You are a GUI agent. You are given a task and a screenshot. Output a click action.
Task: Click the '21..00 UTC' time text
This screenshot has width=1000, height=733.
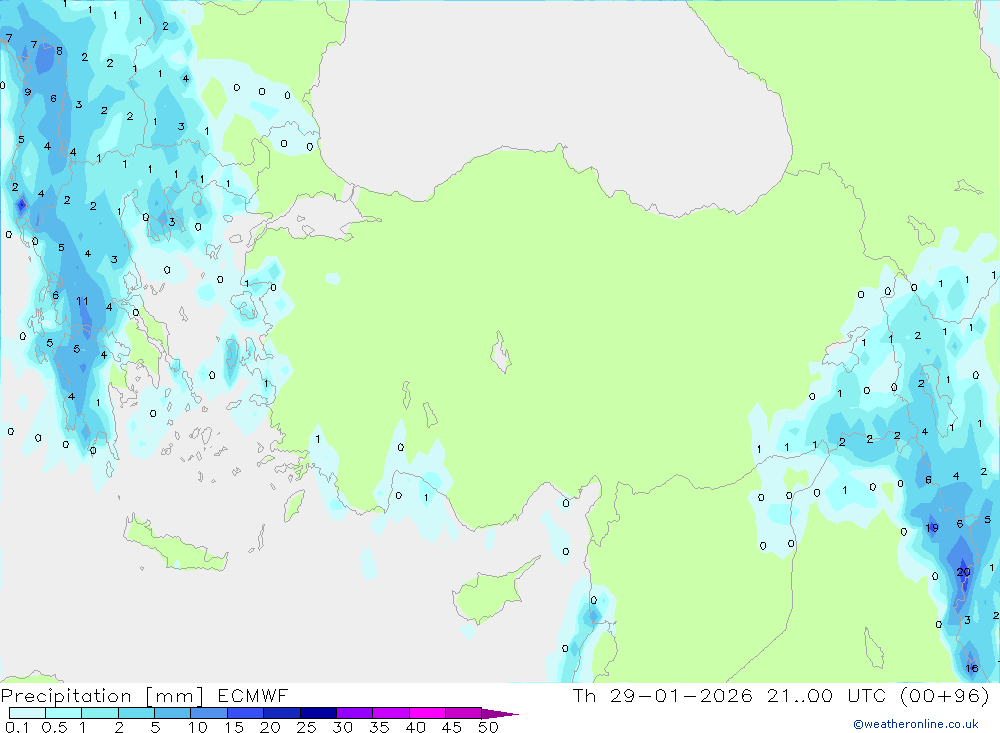(826, 695)
